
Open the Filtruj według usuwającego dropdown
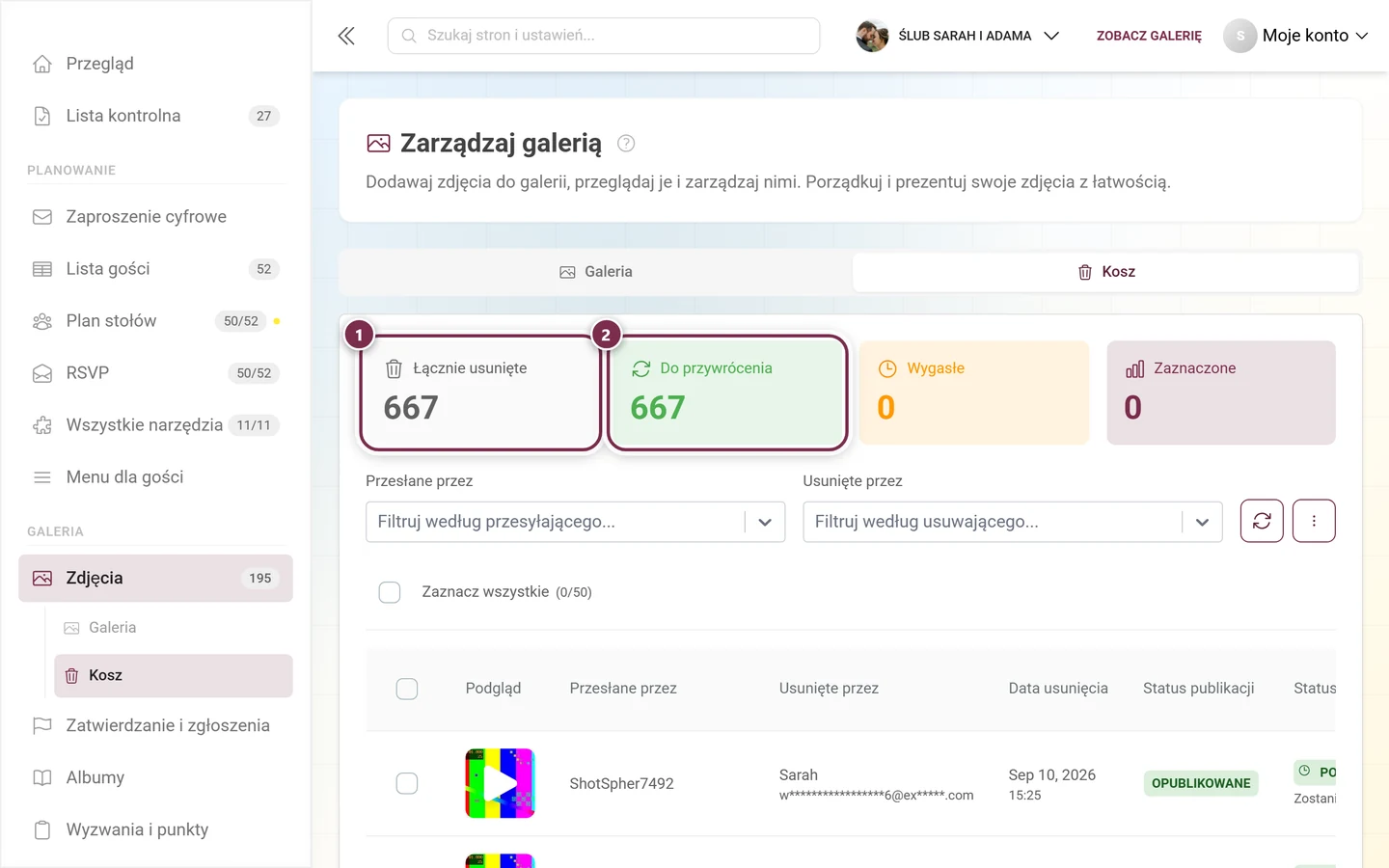click(x=1013, y=522)
